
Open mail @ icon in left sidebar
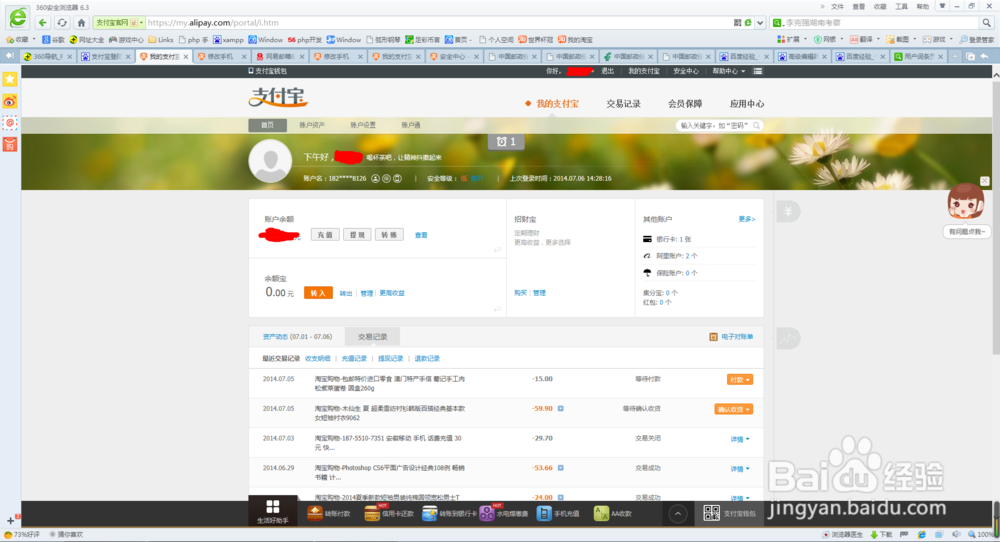point(10,122)
